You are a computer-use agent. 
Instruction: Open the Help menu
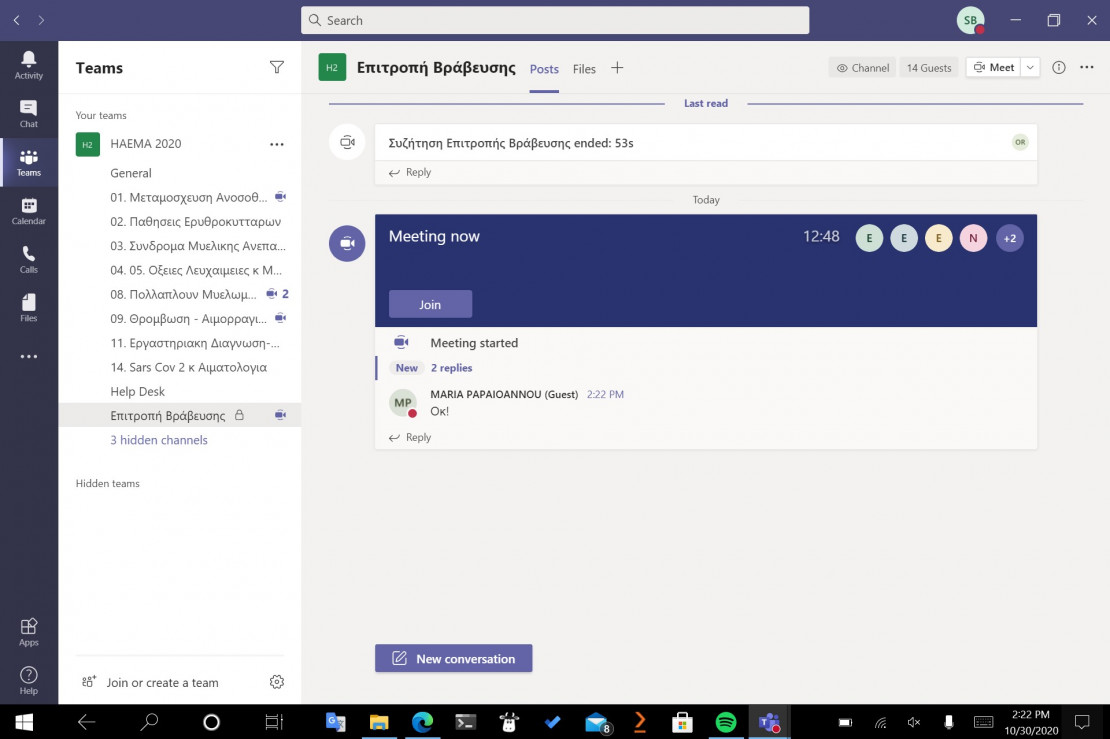click(28, 680)
